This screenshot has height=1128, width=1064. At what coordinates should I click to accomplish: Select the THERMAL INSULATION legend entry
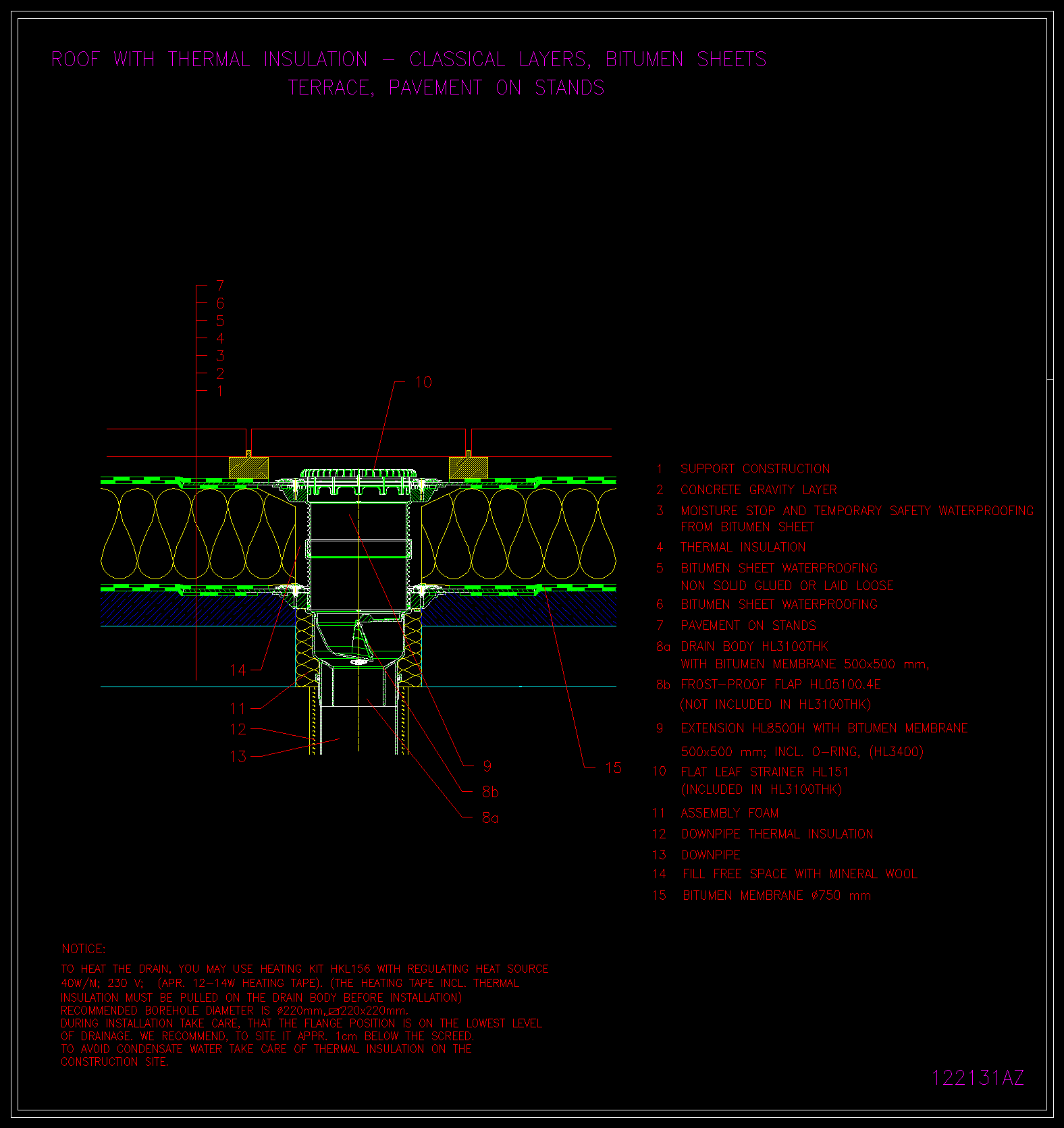(x=743, y=547)
